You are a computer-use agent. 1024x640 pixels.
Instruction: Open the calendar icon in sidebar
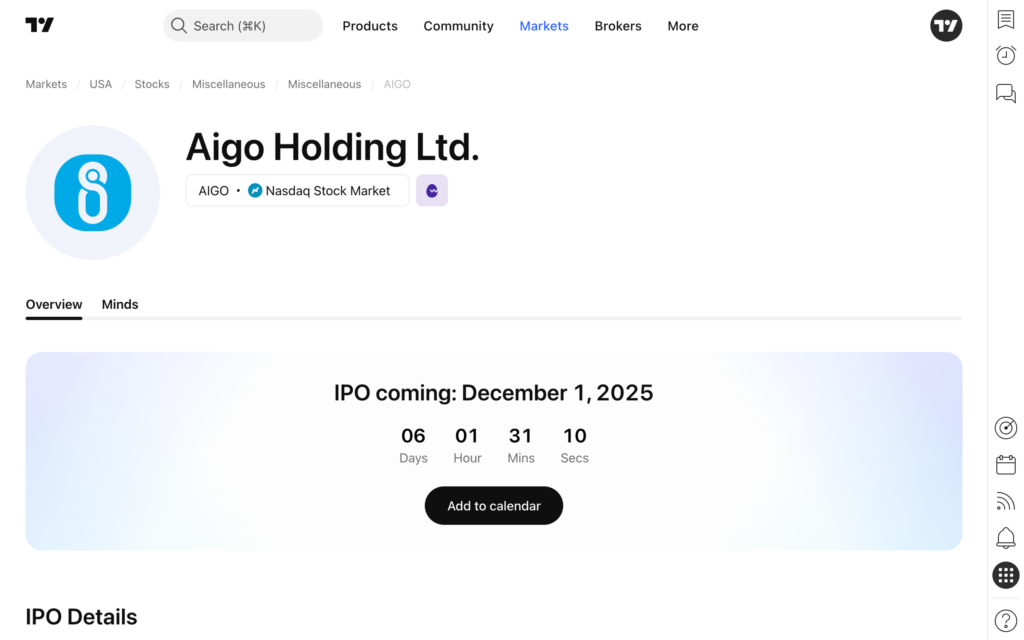1006,465
